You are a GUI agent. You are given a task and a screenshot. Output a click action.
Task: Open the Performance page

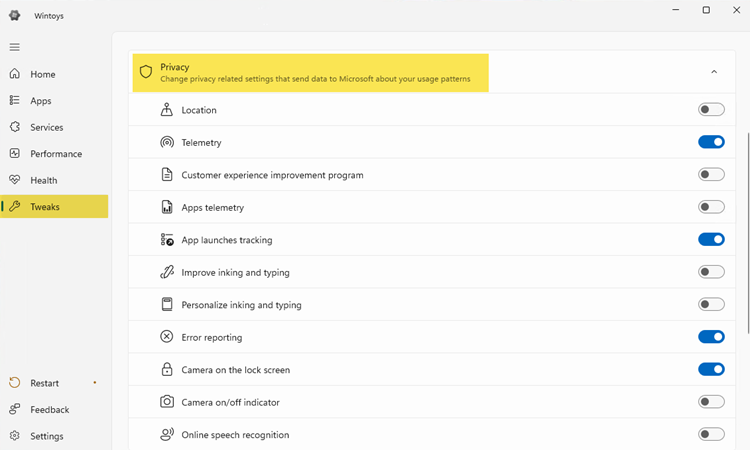pos(55,154)
